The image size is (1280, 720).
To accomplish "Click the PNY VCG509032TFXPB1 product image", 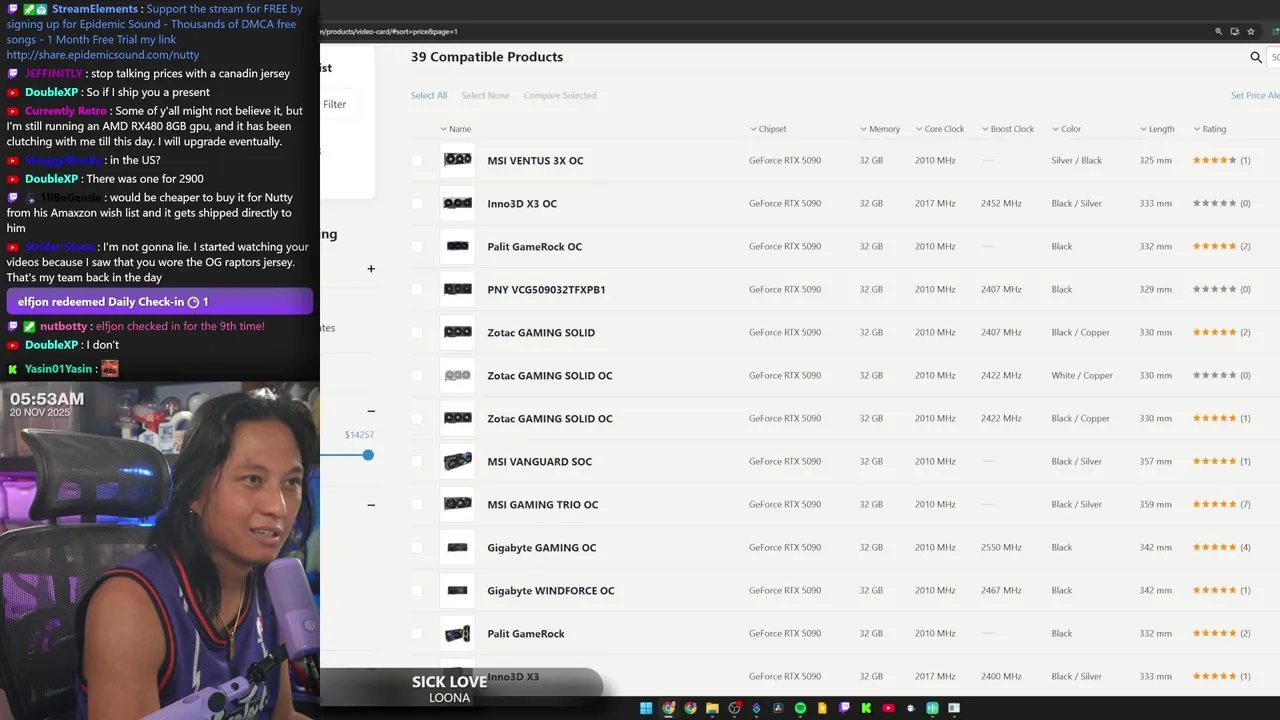I will (x=457, y=289).
